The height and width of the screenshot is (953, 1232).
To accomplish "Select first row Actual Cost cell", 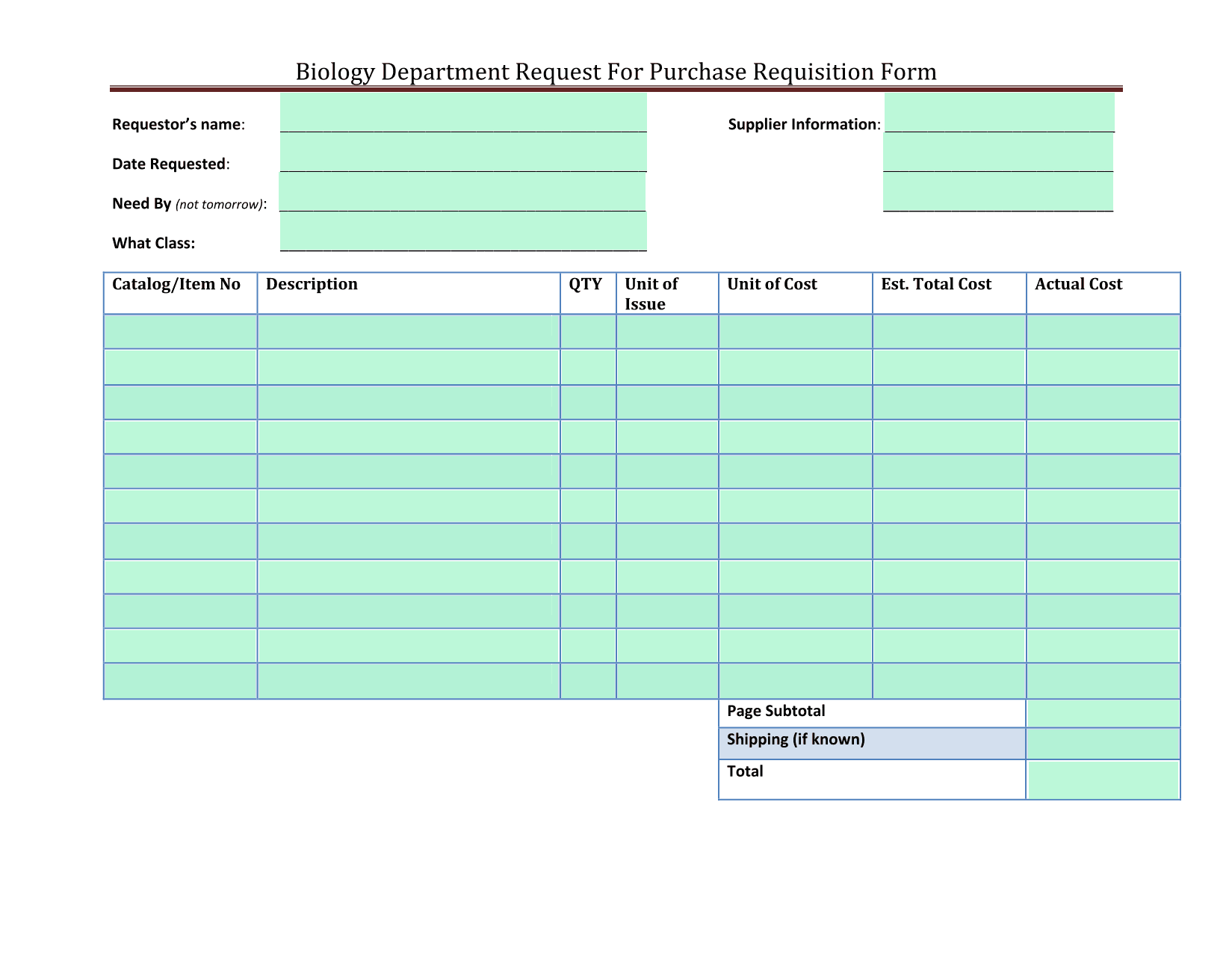I will pyautogui.click(x=1103, y=332).
